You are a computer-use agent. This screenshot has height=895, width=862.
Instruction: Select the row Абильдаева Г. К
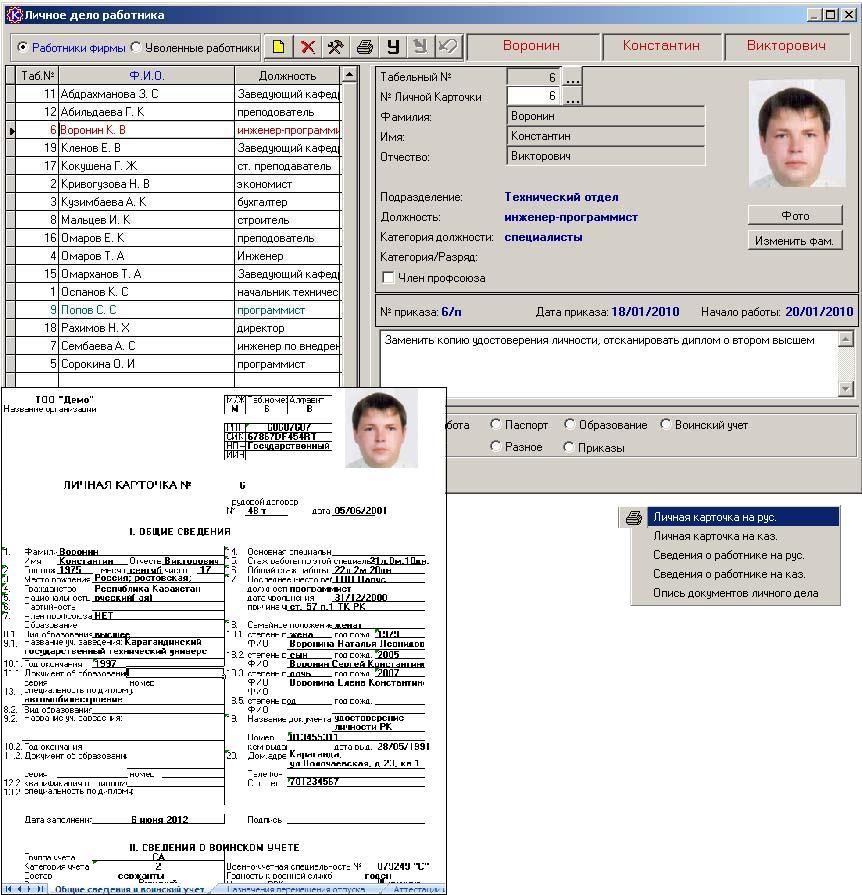[x=178, y=112]
